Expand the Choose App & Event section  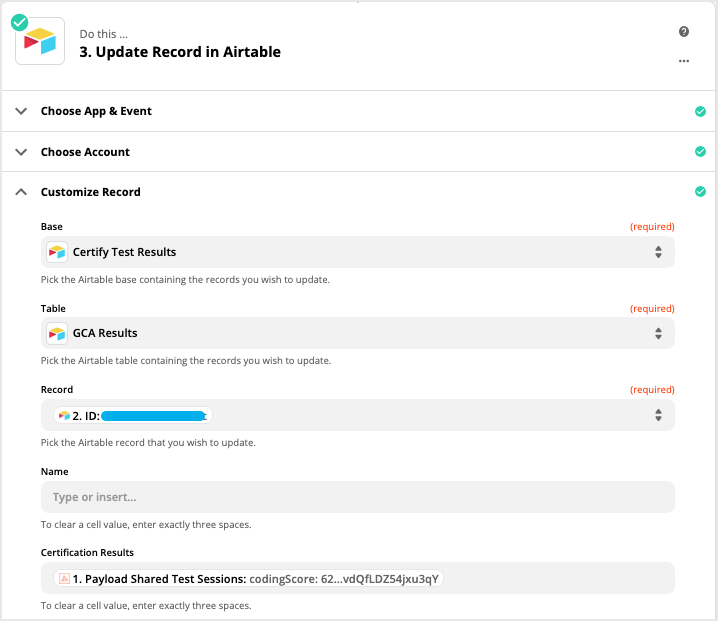pyautogui.click(x=21, y=111)
